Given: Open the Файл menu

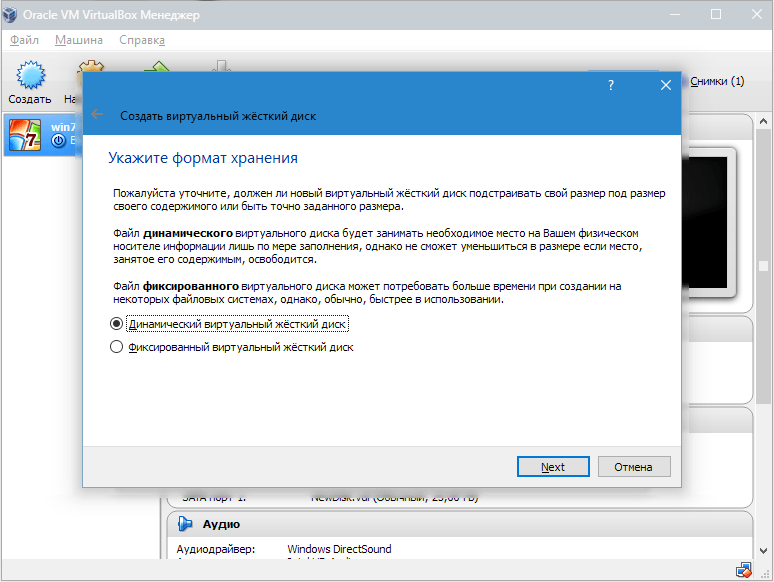Looking at the screenshot, I should (x=24, y=40).
